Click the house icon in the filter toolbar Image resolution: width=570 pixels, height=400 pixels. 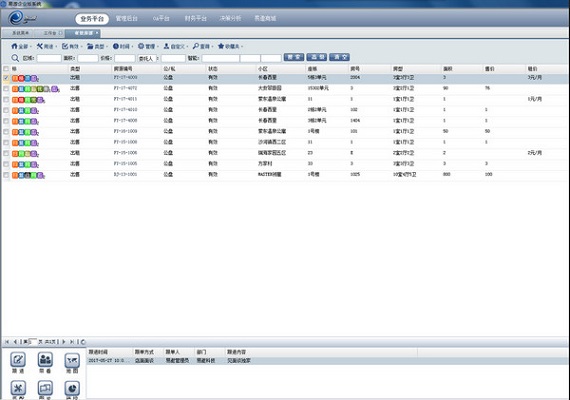[15, 46]
